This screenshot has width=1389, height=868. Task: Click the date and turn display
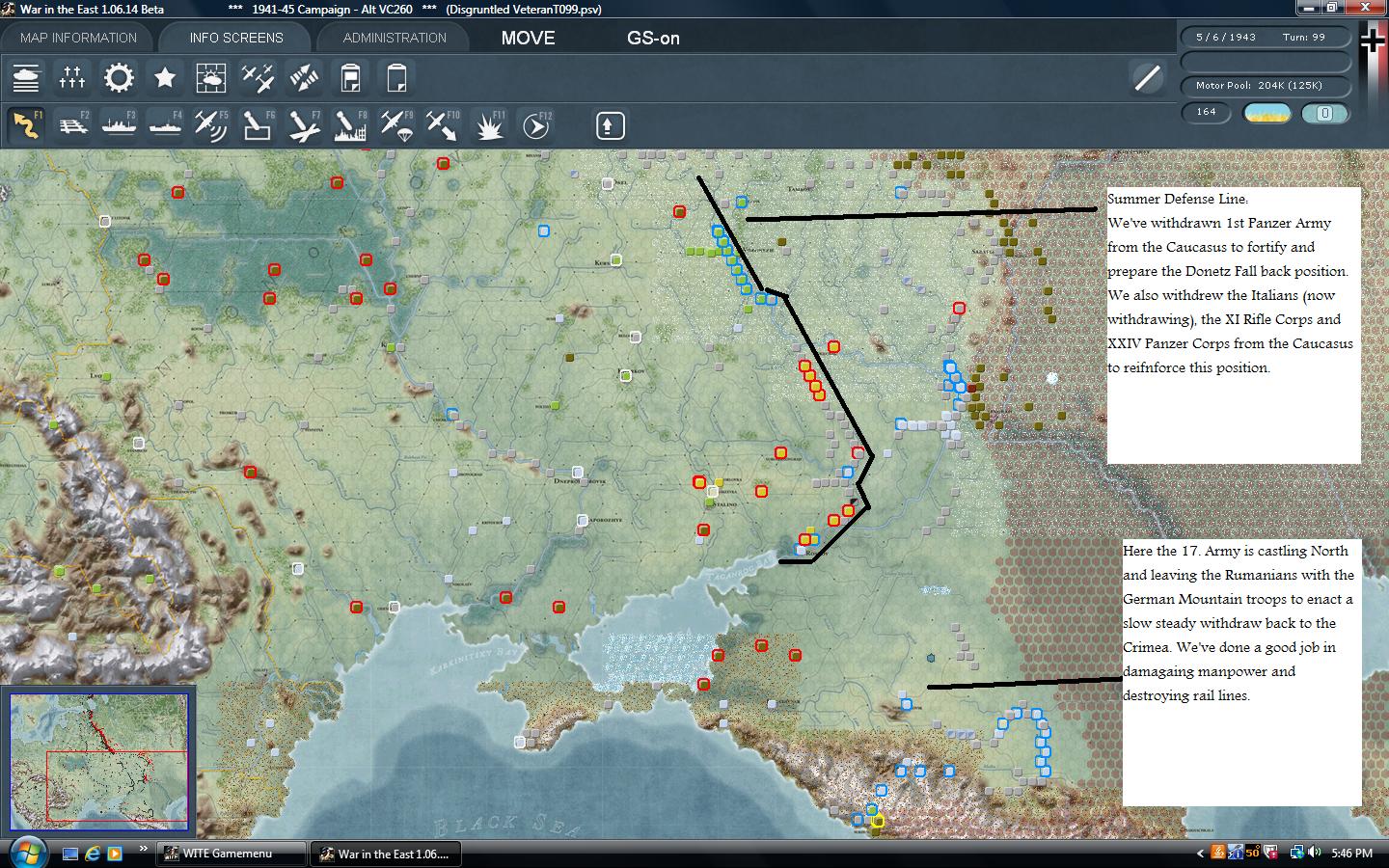coord(1266,37)
